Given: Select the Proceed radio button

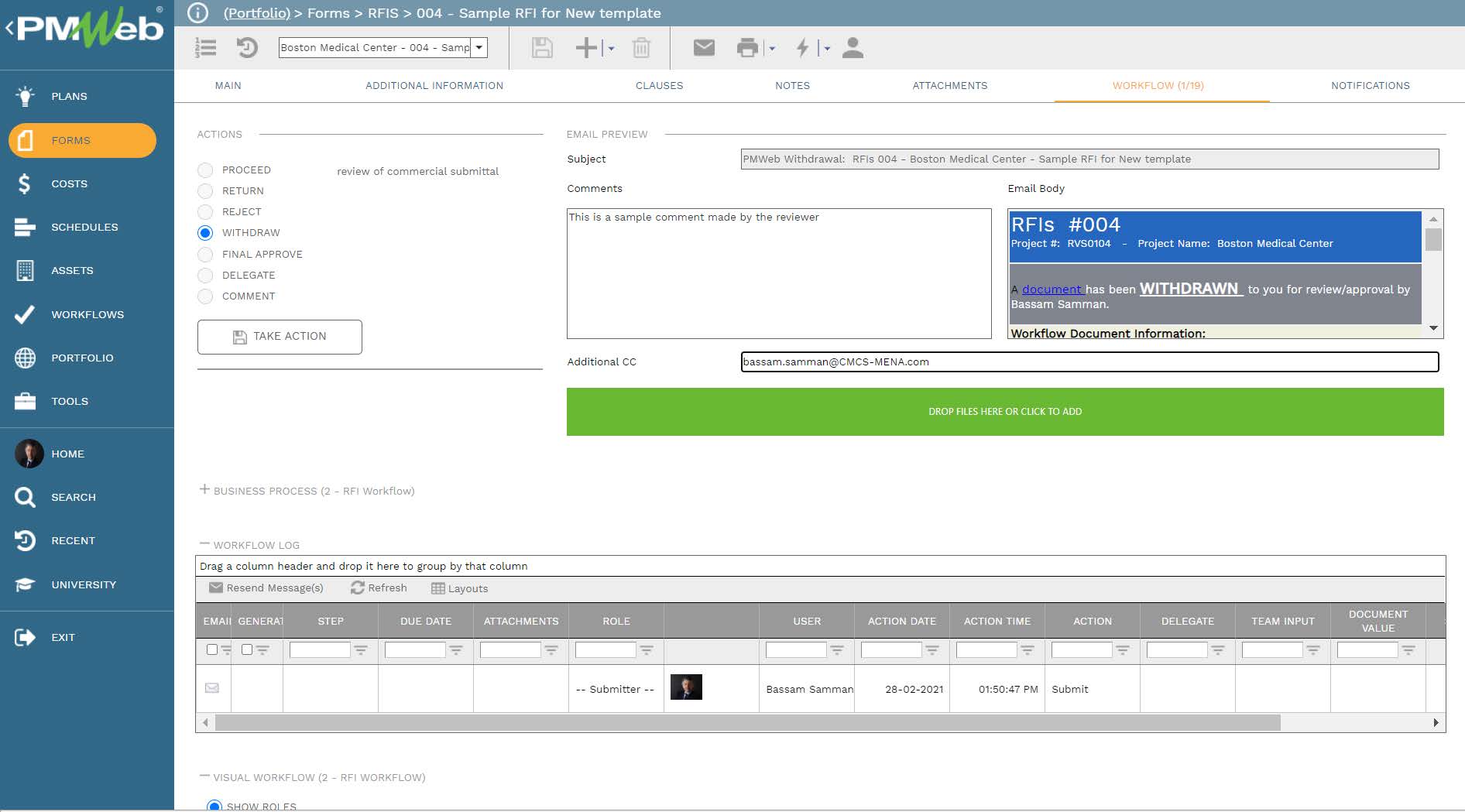Looking at the screenshot, I should point(205,170).
